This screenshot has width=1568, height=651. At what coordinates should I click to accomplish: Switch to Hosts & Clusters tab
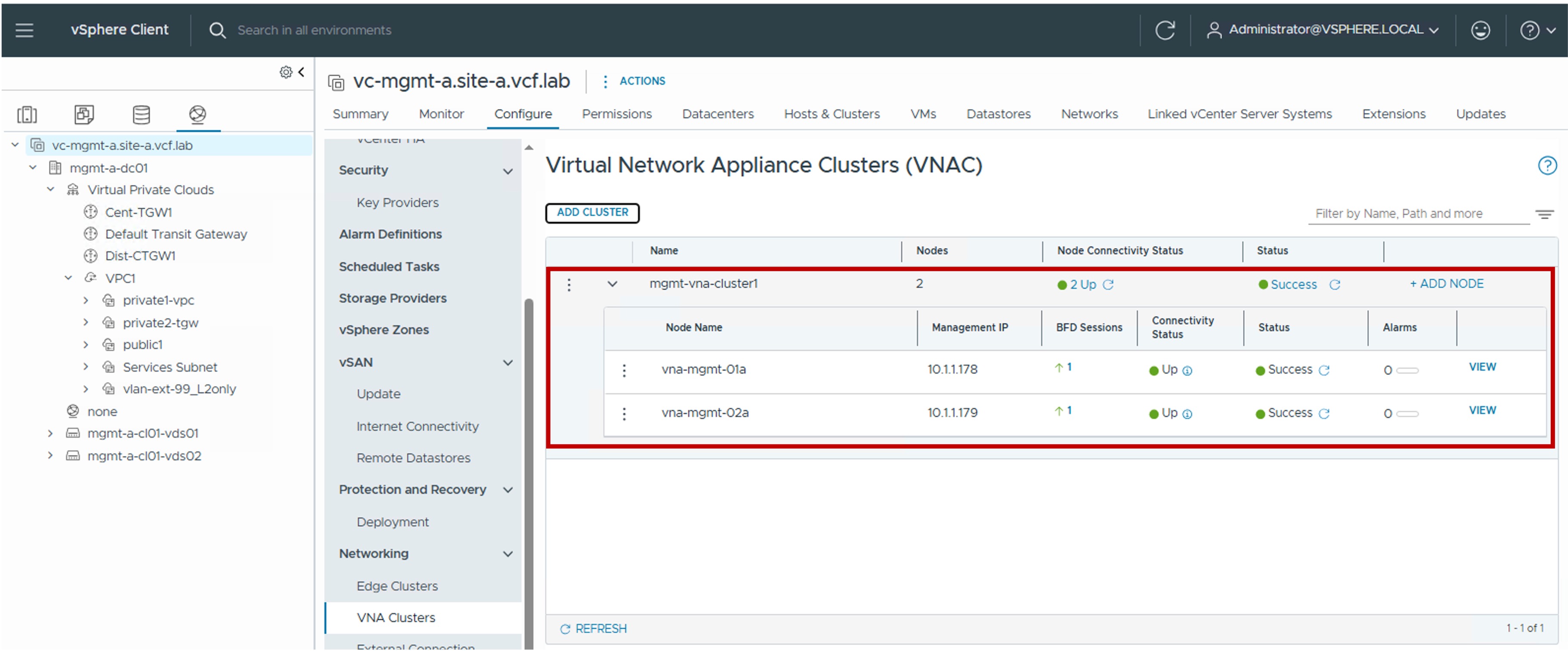pos(832,114)
